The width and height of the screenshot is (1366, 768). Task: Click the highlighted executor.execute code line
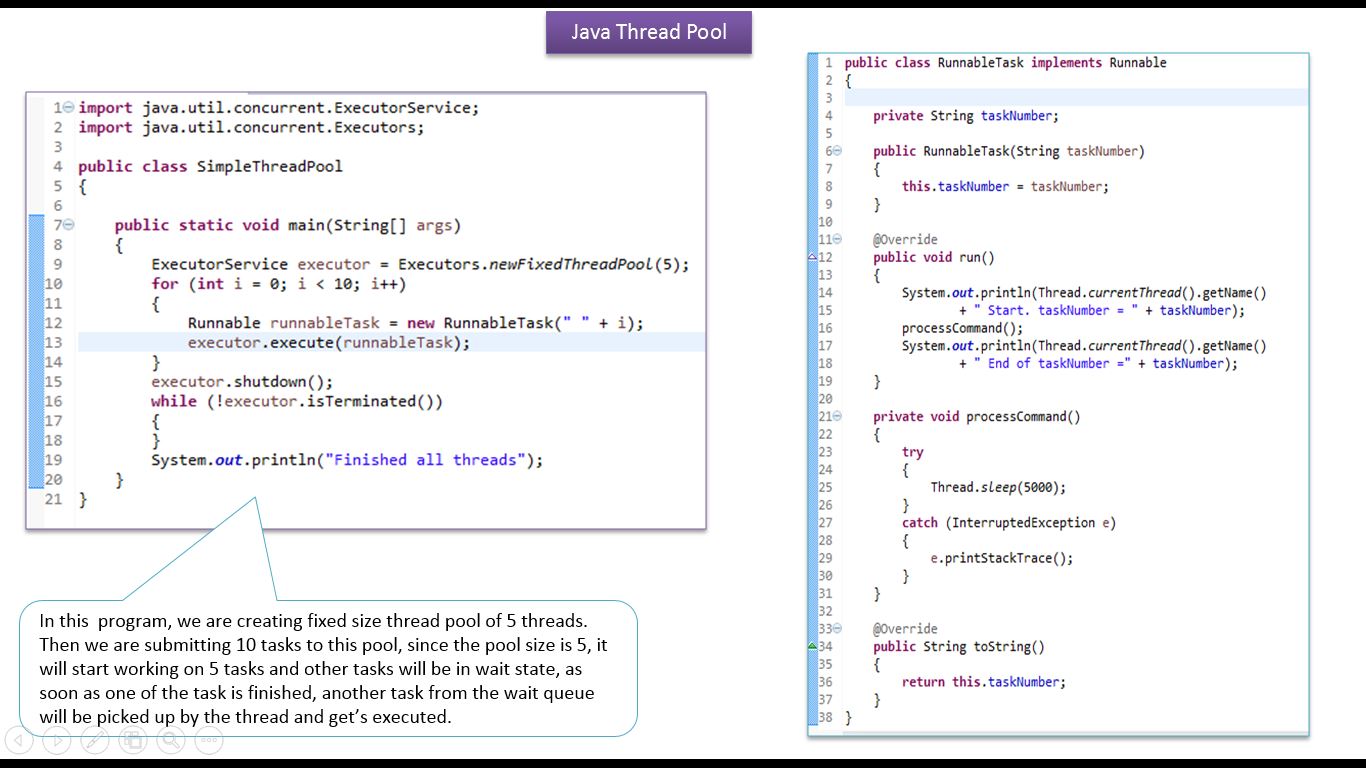click(327, 342)
